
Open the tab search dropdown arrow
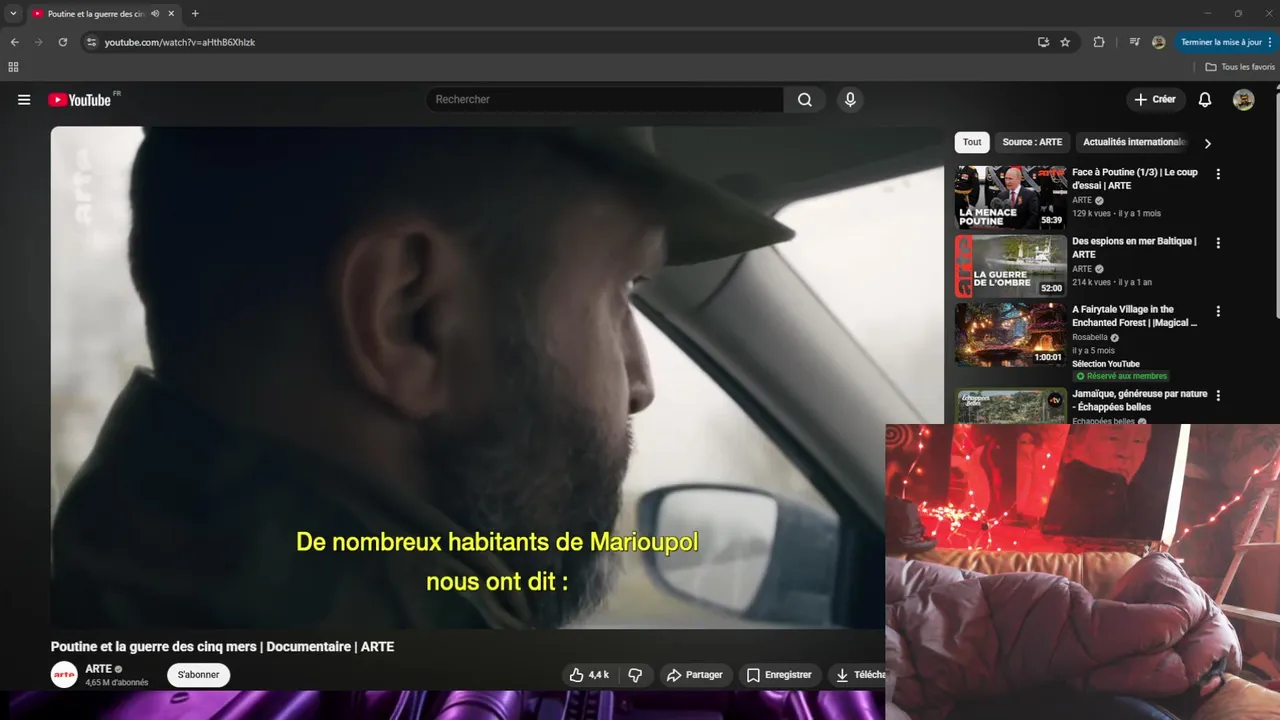[x=13, y=14]
